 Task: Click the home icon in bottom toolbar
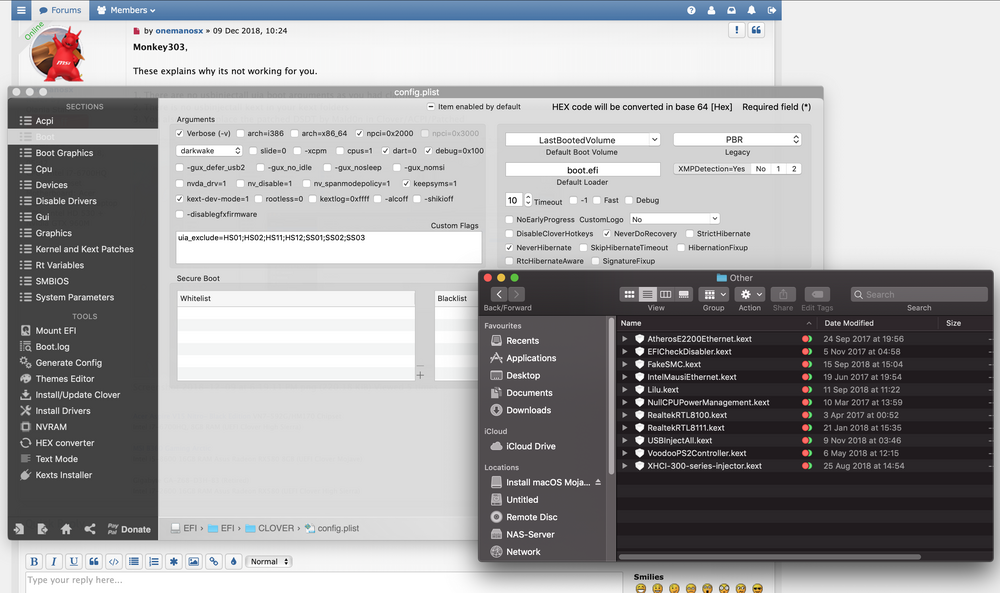[66, 529]
